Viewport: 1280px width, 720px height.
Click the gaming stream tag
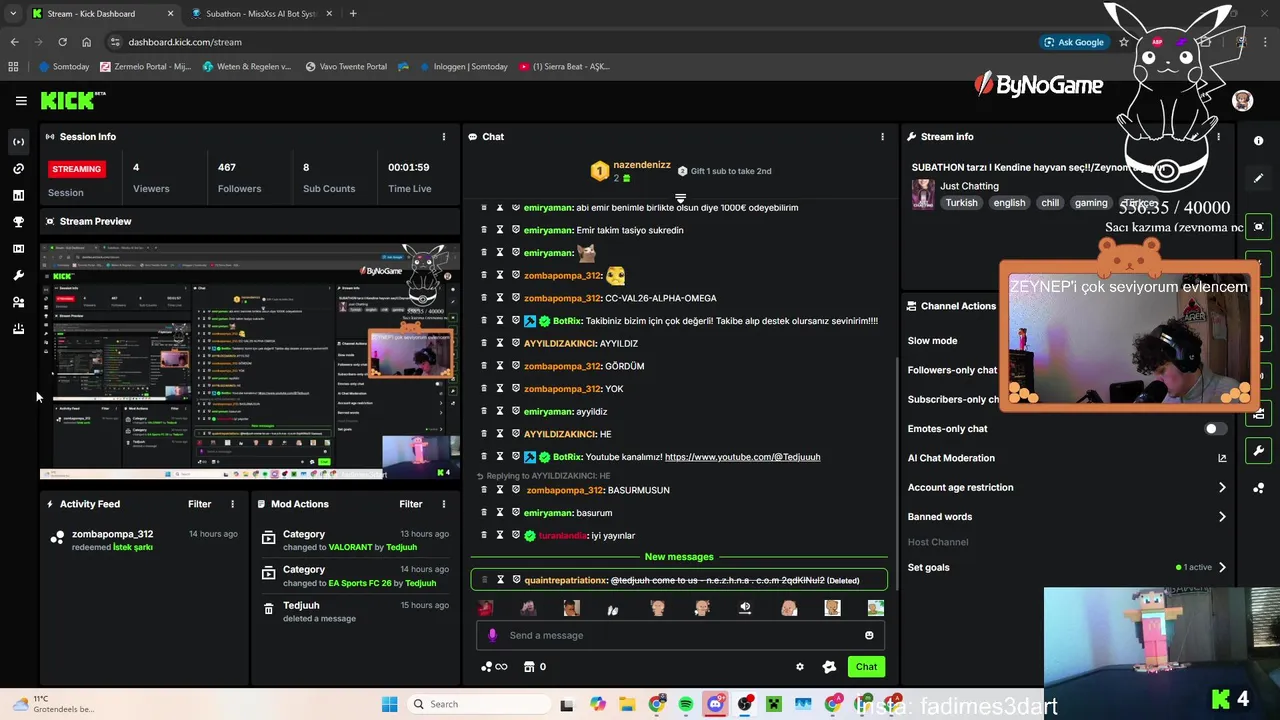coord(1090,203)
